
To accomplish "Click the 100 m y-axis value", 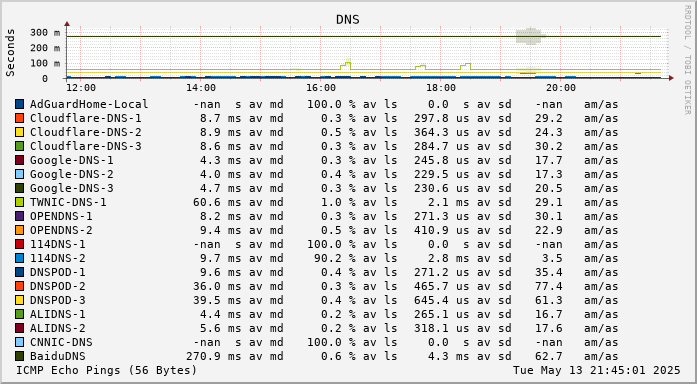I will click(45, 63).
